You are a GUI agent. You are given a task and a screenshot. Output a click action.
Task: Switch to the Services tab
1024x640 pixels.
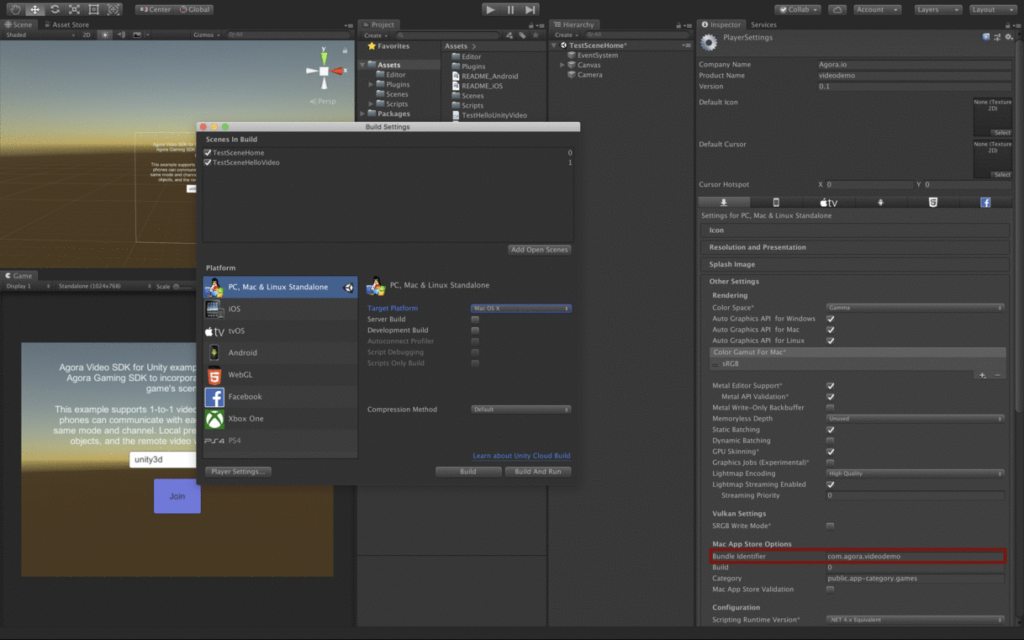coord(763,25)
